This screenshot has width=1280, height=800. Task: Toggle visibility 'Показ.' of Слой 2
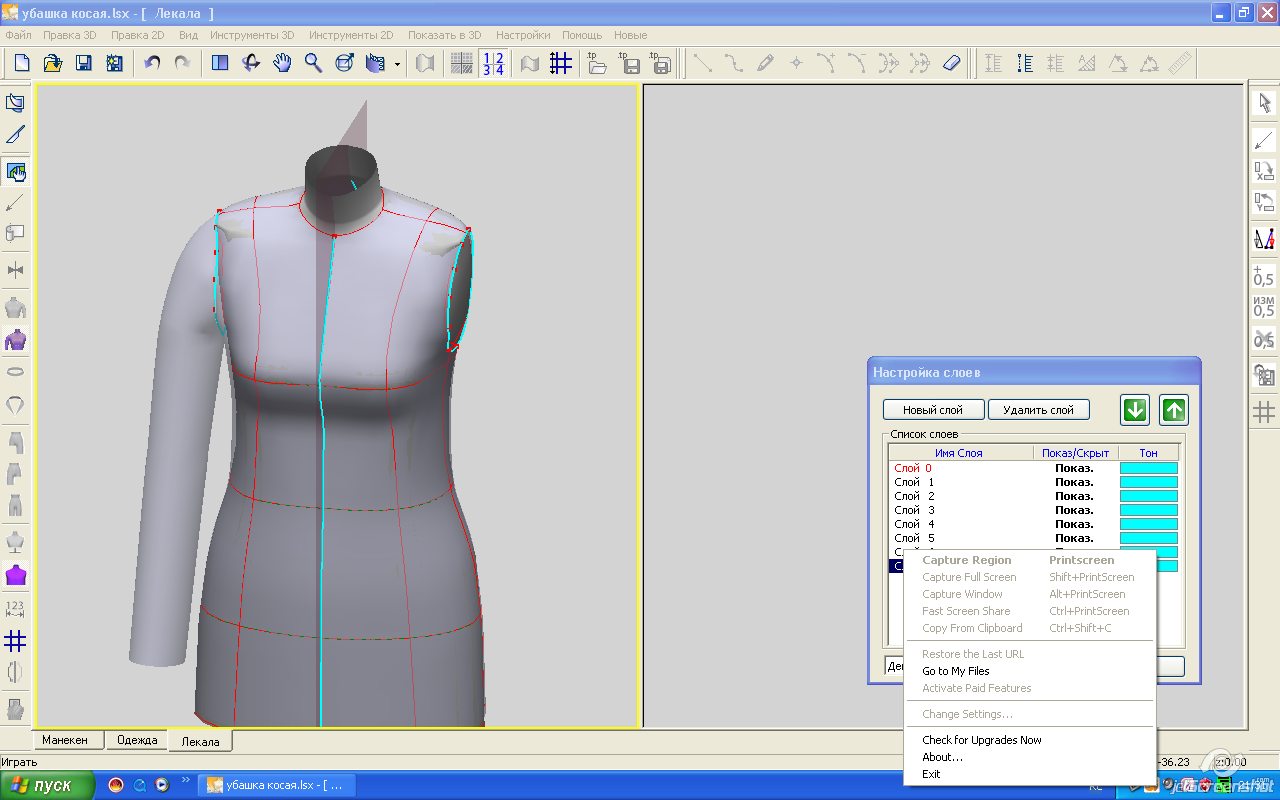click(x=1074, y=496)
